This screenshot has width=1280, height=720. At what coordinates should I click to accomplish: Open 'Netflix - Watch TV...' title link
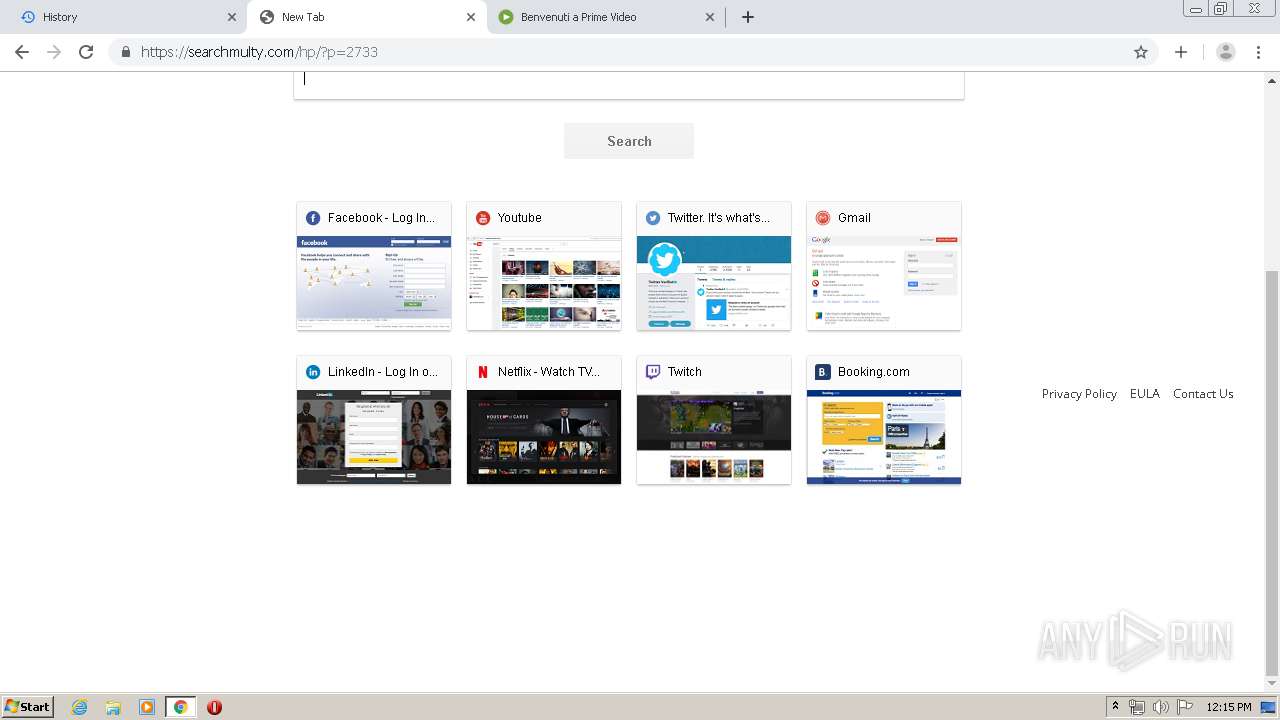549,372
